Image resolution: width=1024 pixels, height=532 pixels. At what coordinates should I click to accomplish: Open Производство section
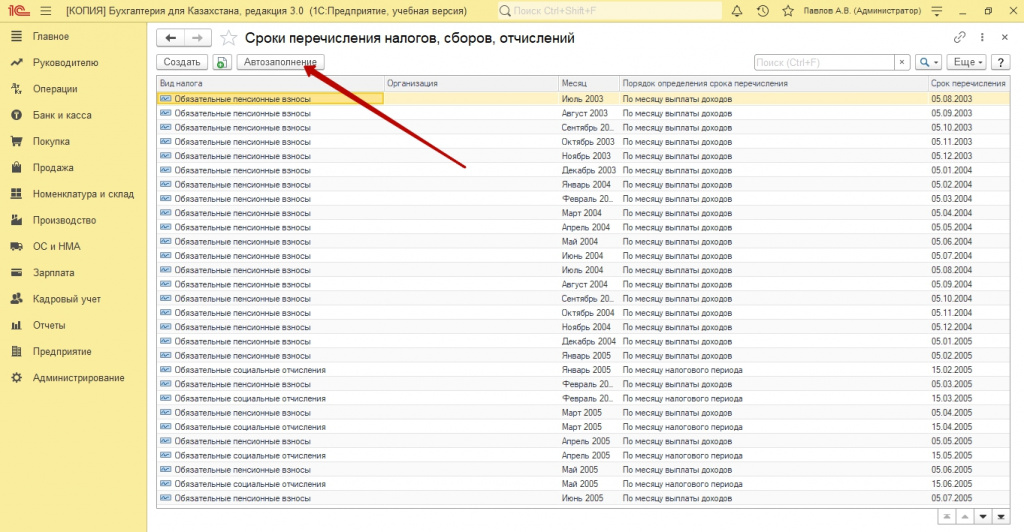point(64,220)
